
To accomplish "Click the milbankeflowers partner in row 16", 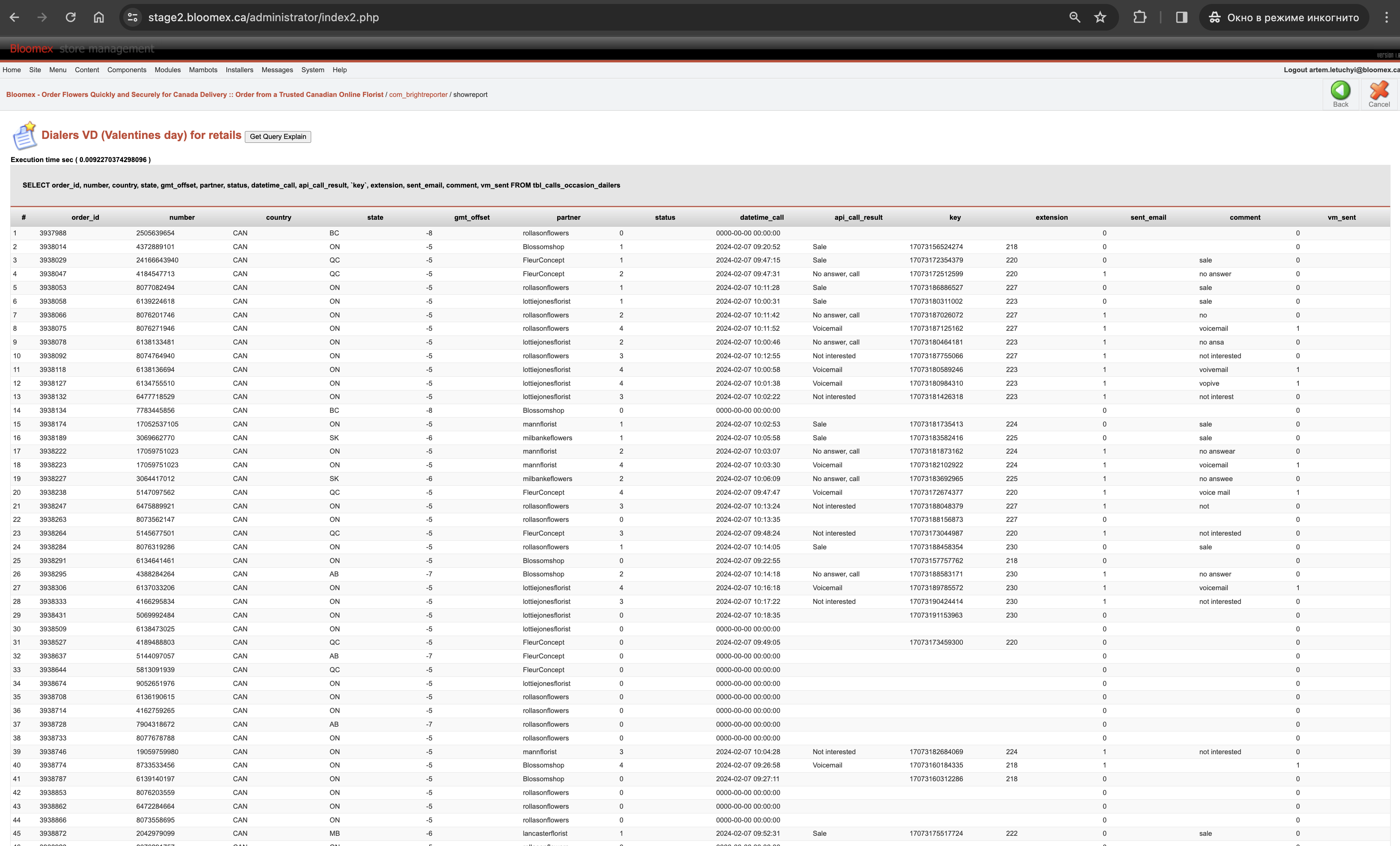I will (547, 438).
